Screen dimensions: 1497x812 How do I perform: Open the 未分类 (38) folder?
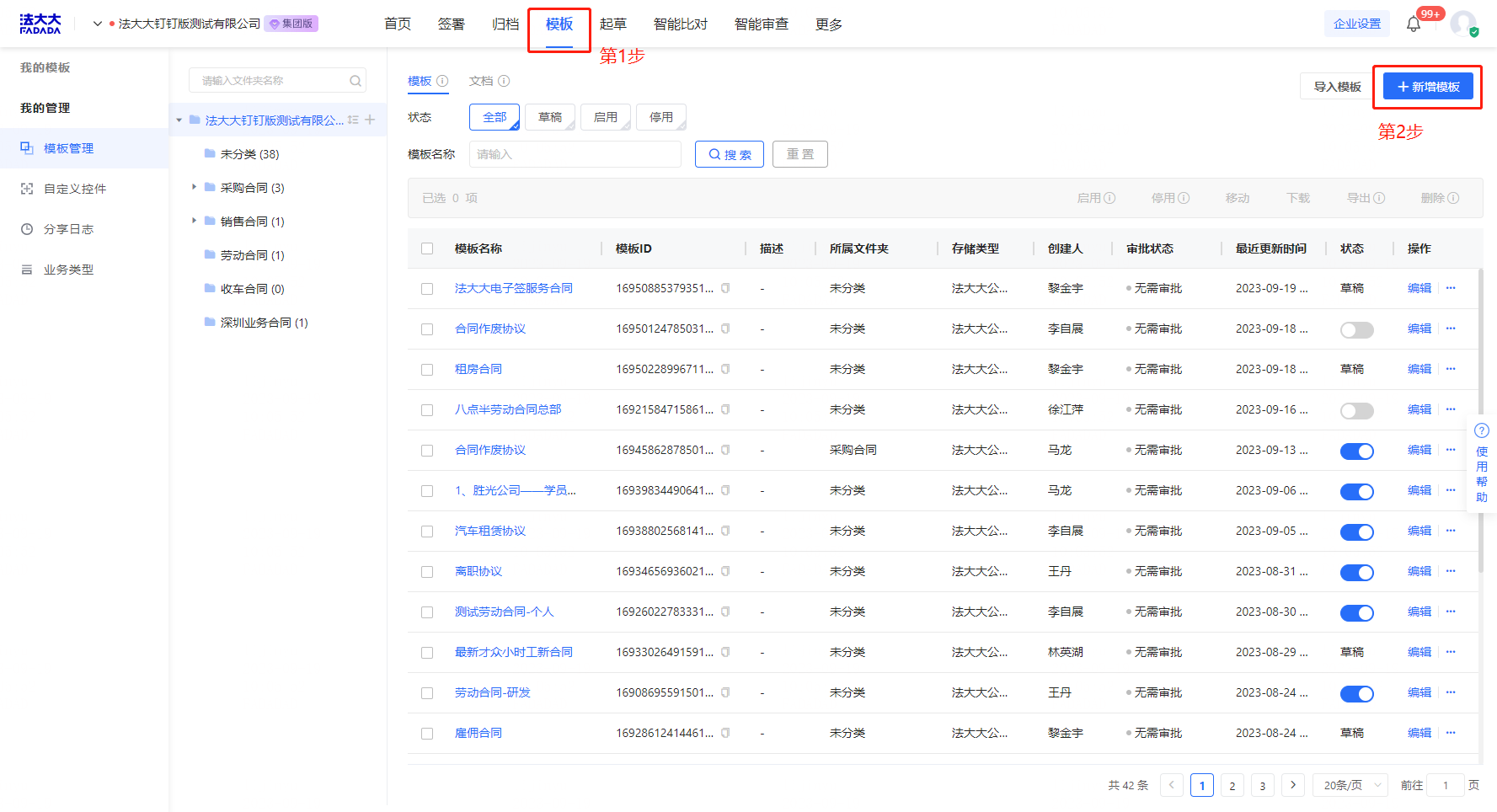[x=249, y=154]
